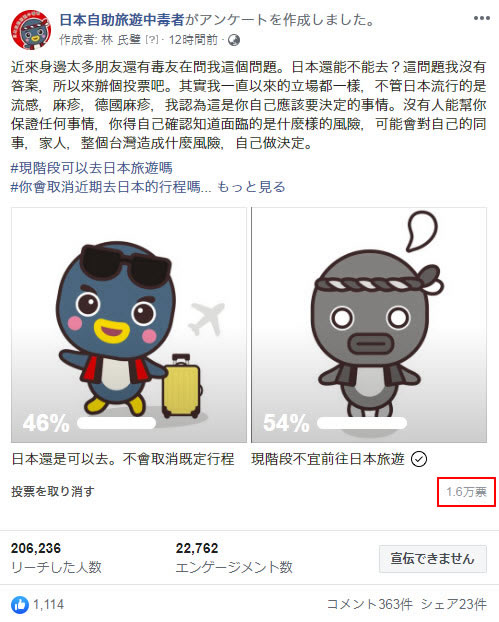Click the 12時間前 timestamp
499x622 pixels.
[193, 40]
